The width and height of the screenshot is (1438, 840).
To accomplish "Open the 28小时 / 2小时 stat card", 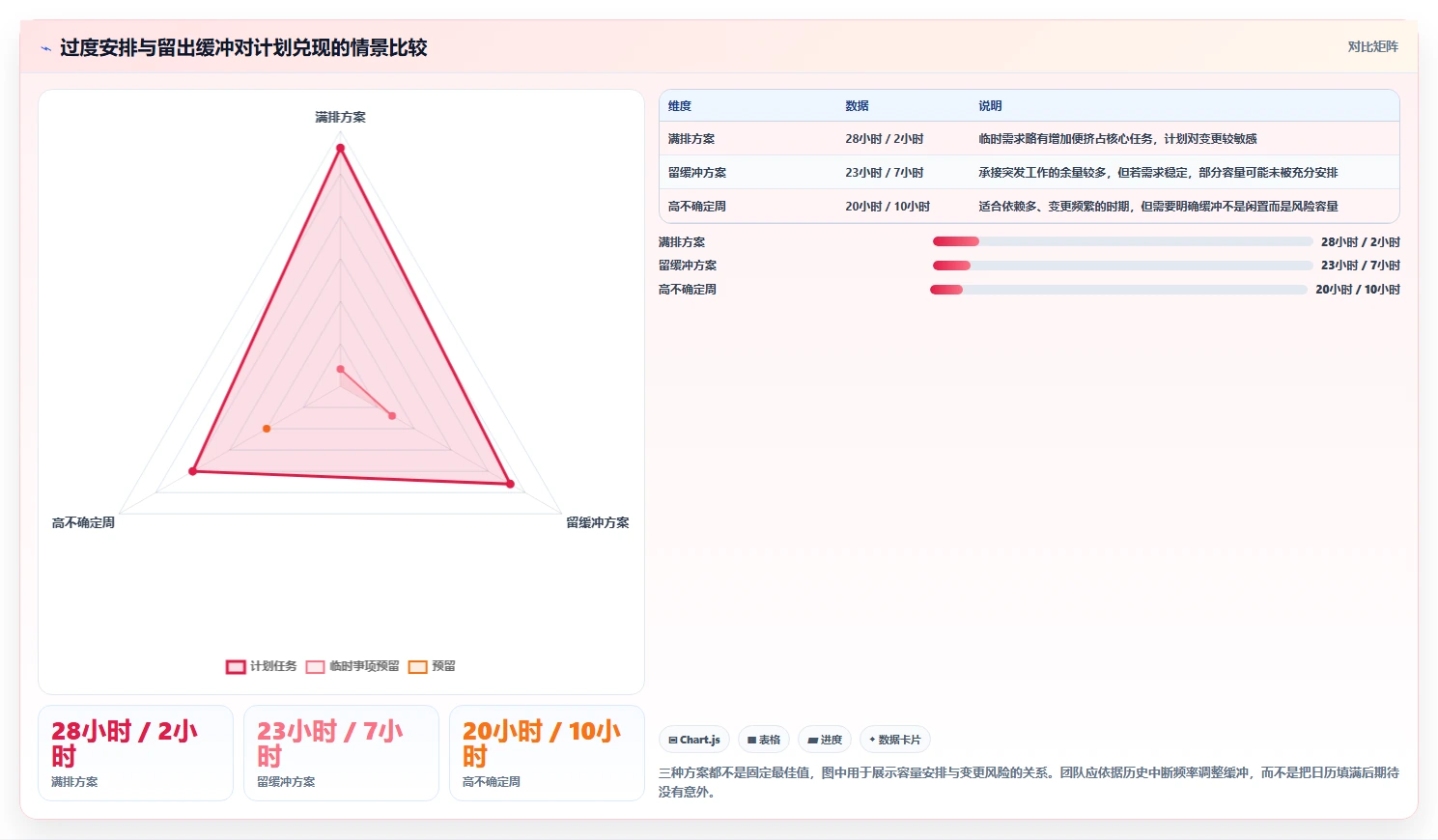I will 135,753.
